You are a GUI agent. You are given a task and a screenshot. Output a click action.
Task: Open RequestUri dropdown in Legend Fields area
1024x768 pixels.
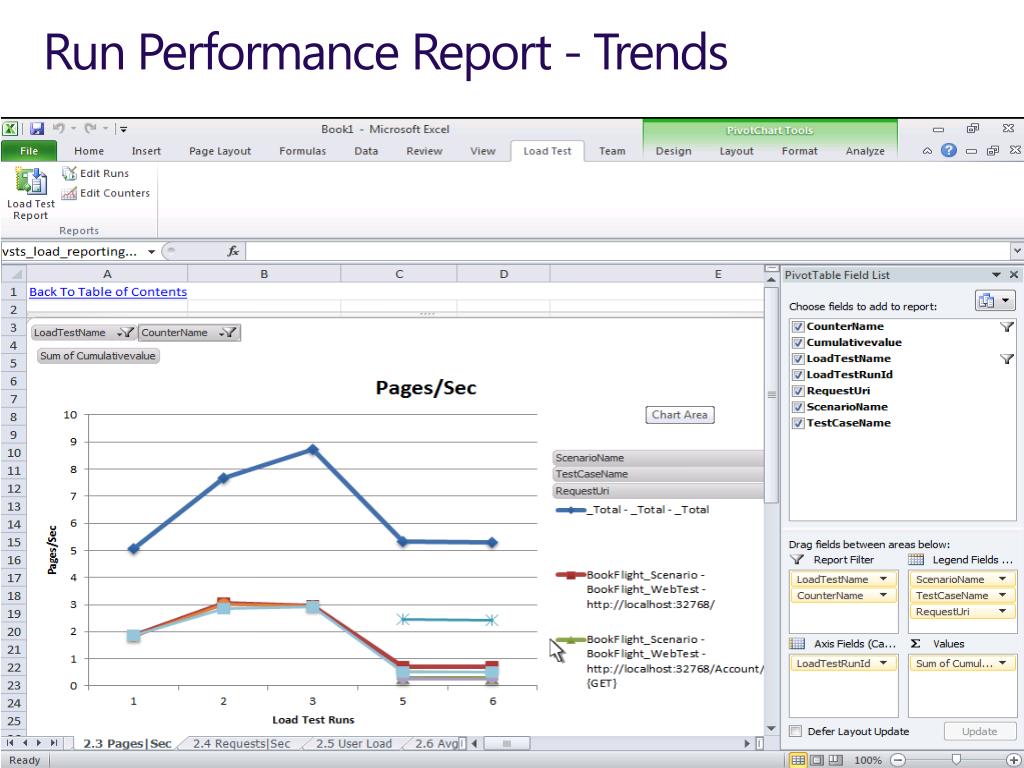[1002, 612]
